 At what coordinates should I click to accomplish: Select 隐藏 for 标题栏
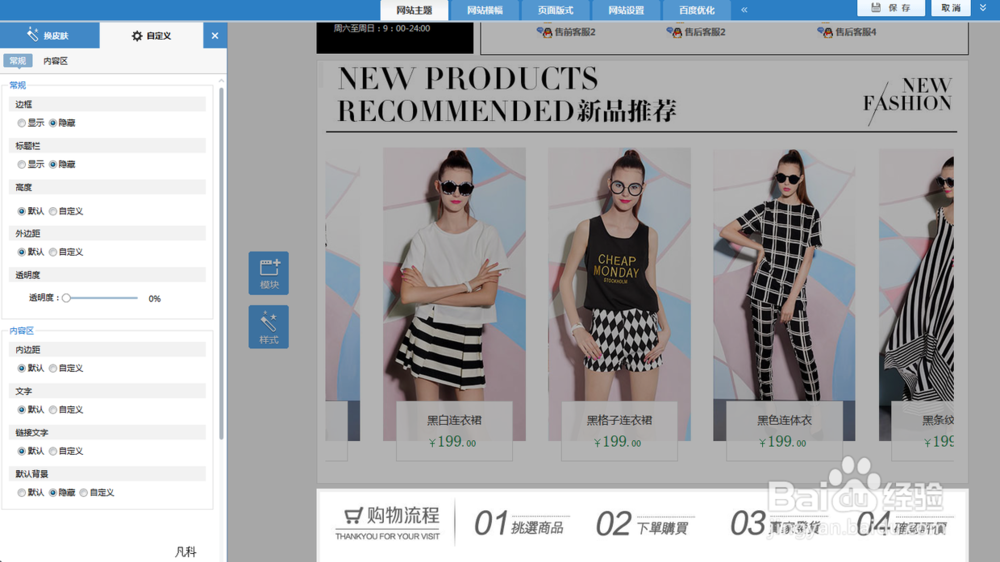coord(53,165)
